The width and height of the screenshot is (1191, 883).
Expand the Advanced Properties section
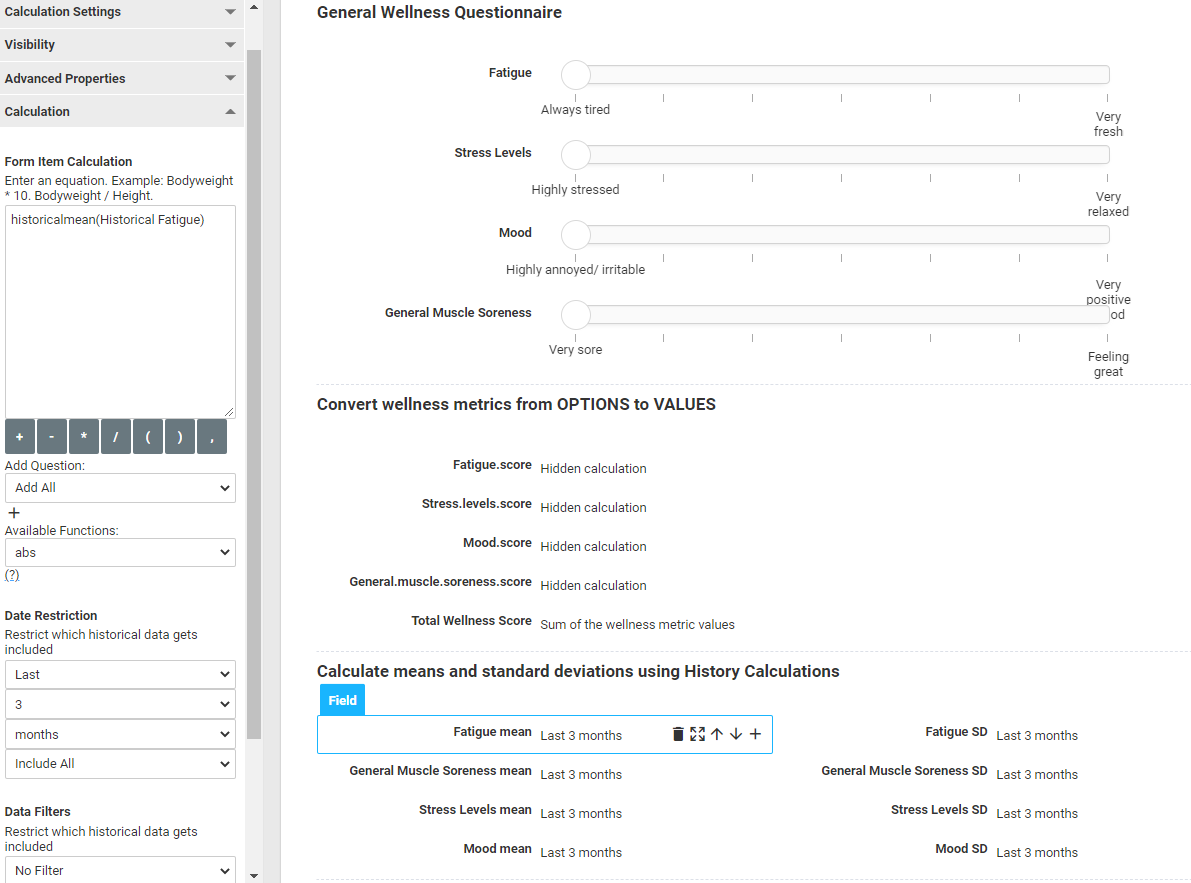(x=122, y=78)
